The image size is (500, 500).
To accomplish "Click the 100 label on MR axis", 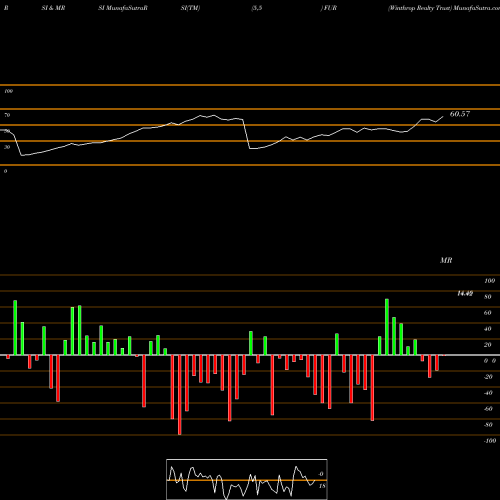I will [x=489, y=281].
